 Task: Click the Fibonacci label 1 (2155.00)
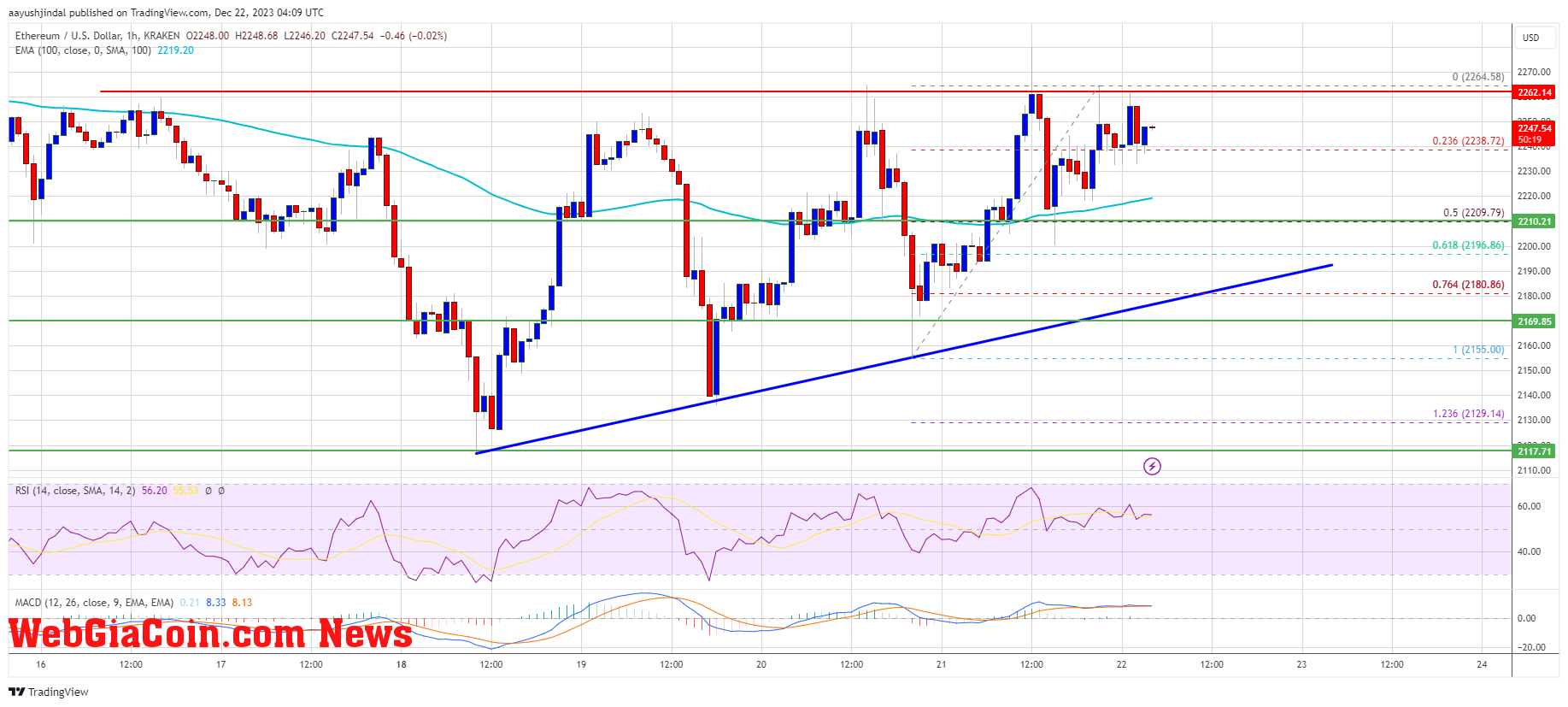(x=1478, y=350)
